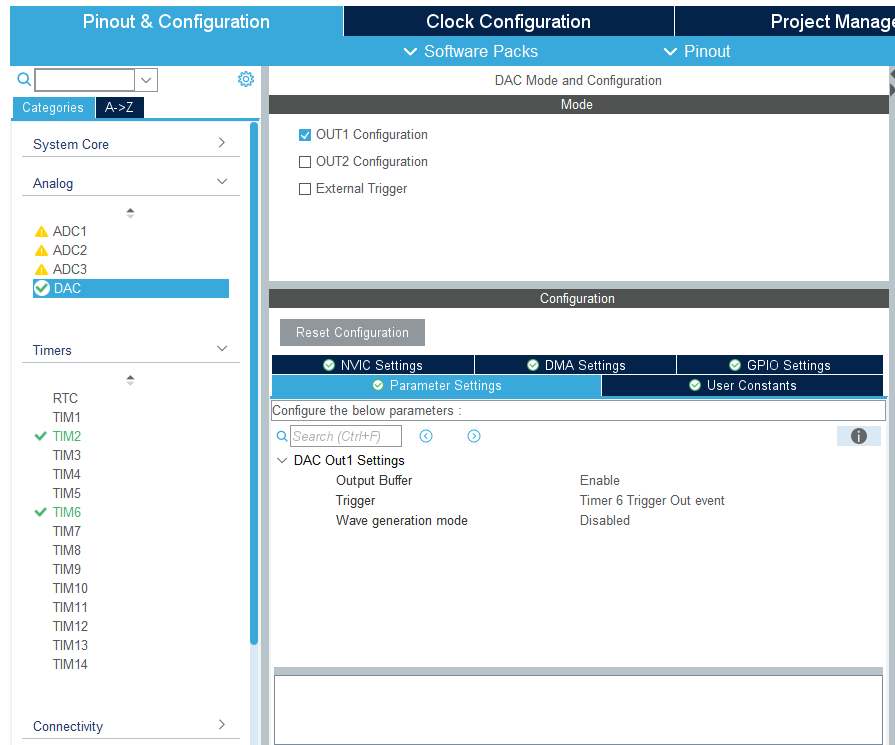
Task: Click the parameter Search (Ctrl+F) field
Action: [x=346, y=436]
